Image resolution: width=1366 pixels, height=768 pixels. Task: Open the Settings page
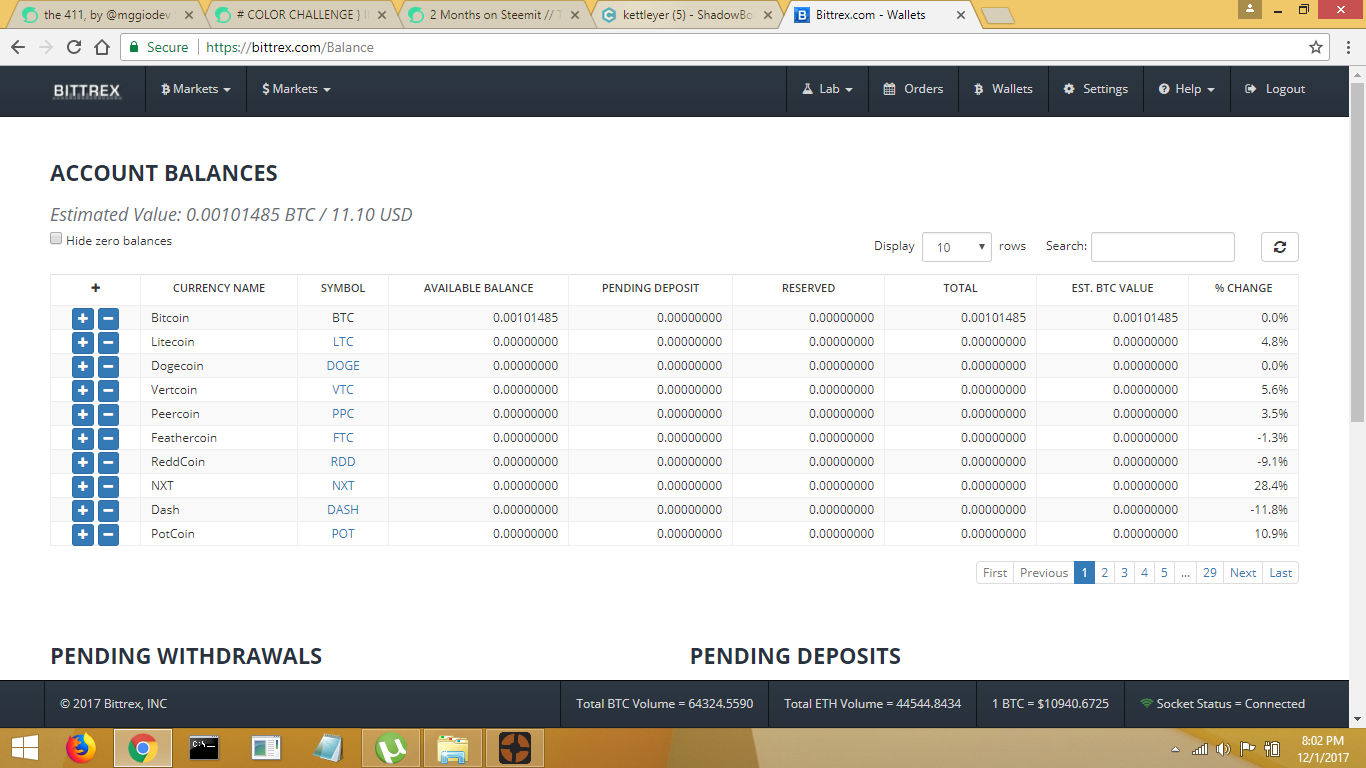click(1095, 89)
